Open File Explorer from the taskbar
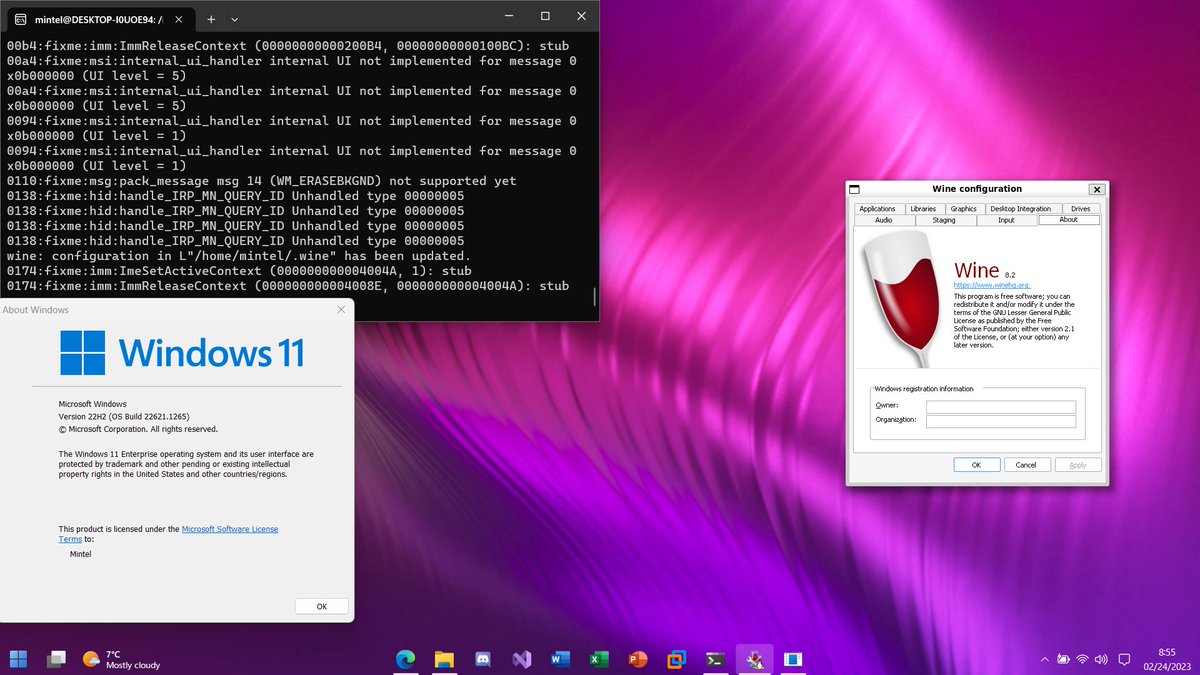The width and height of the screenshot is (1200, 675). tap(445, 659)
